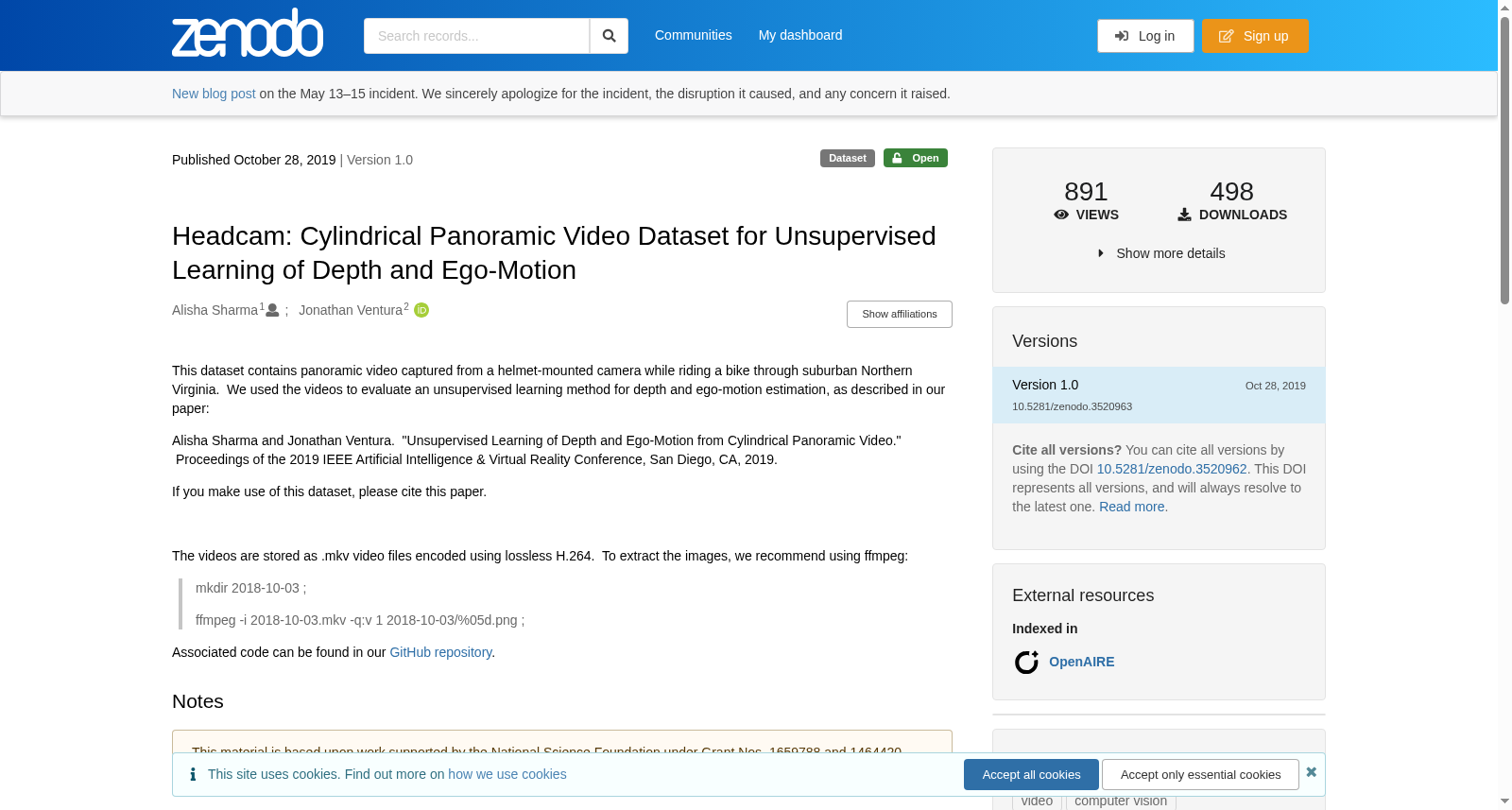Open the New blog post link
This screenshot has height=810, width=1512.
tap(214, 94)
